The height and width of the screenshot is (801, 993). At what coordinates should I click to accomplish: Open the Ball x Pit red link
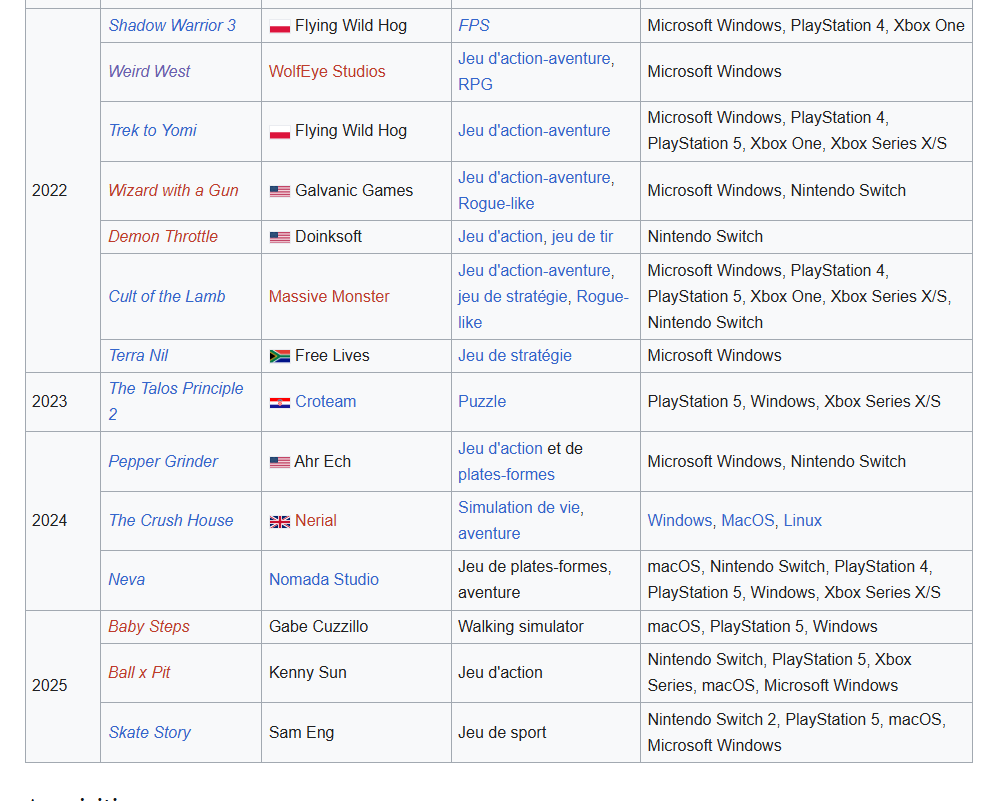139,672
